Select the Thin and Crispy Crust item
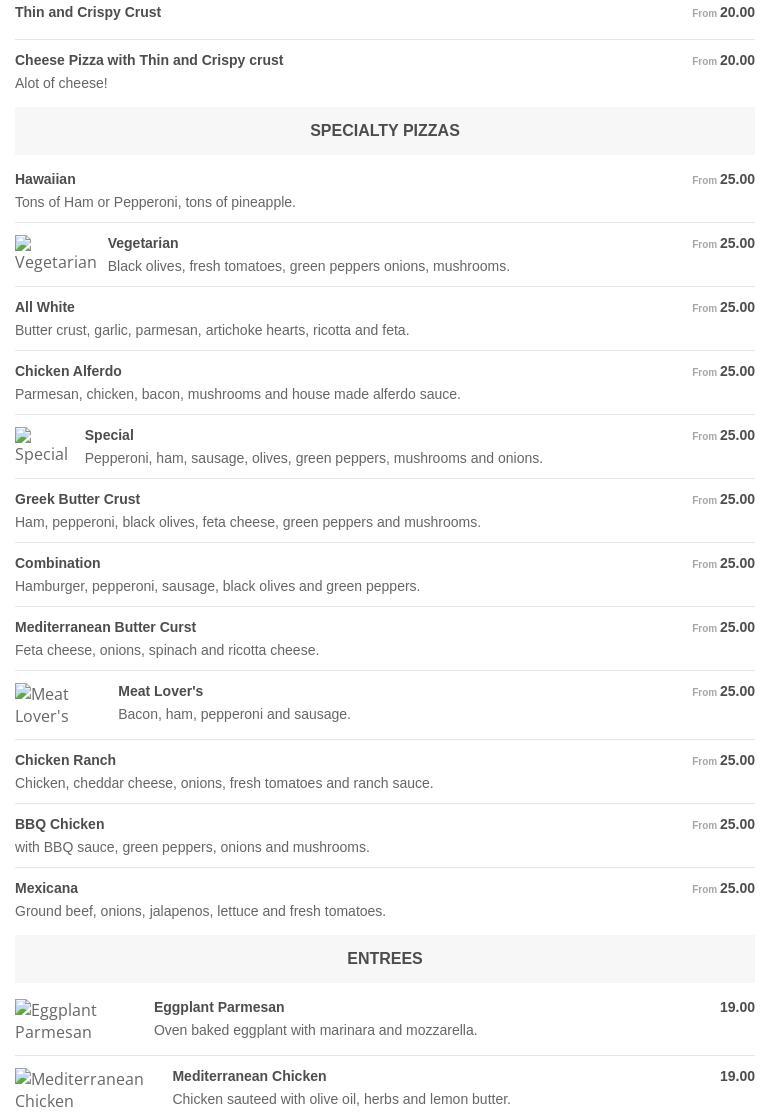Image resolution: width=770 pixels, height=1116 pixels. pos(88,12)
